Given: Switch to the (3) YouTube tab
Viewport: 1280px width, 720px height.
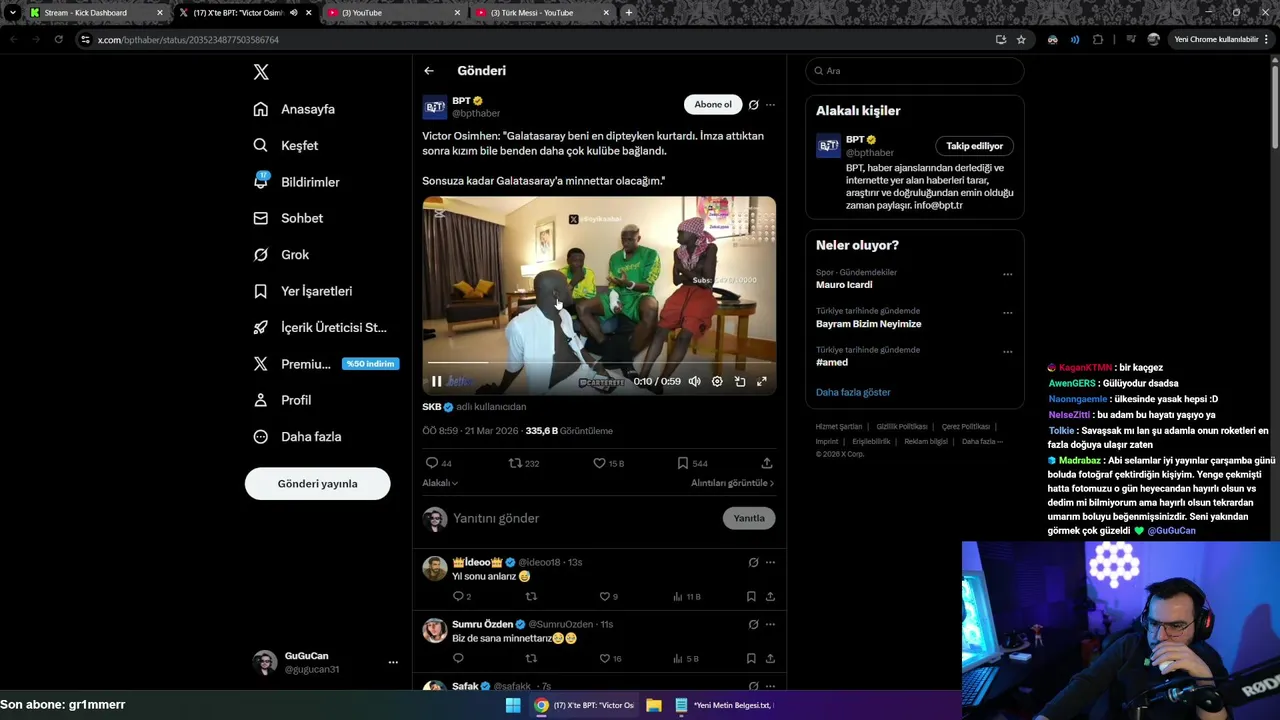Looking at the screenshot, I should point(393,13).
